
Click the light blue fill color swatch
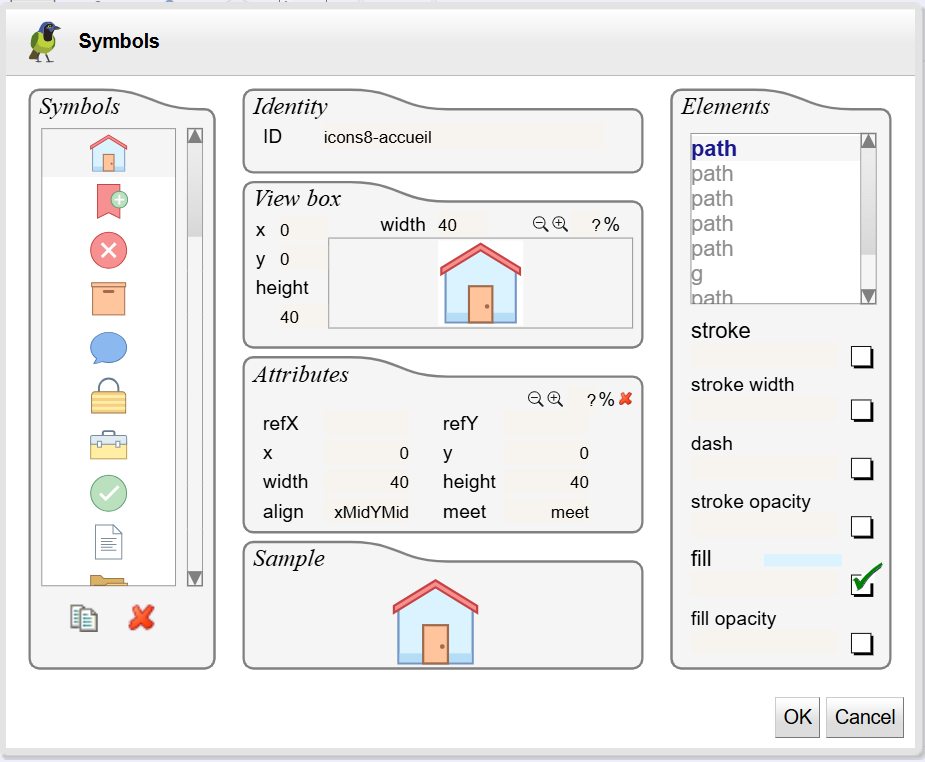click(x=802, y=561)
